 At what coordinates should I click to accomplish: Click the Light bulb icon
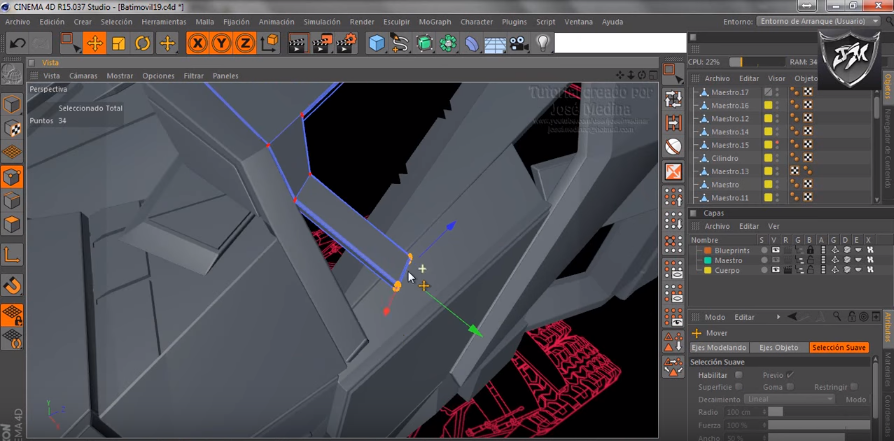point(542,43)
